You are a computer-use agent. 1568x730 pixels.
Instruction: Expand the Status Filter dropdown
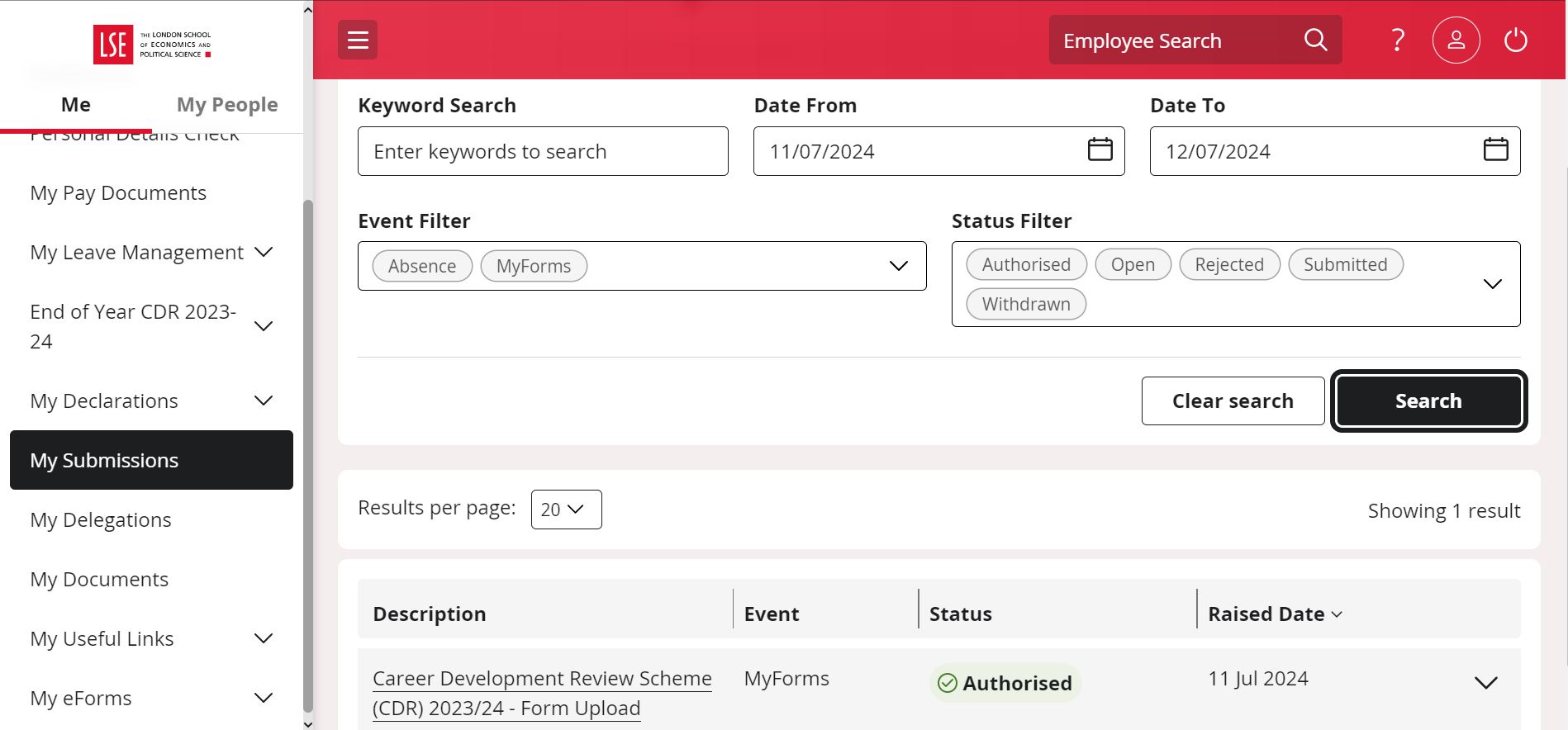[x=1492, y=284]
